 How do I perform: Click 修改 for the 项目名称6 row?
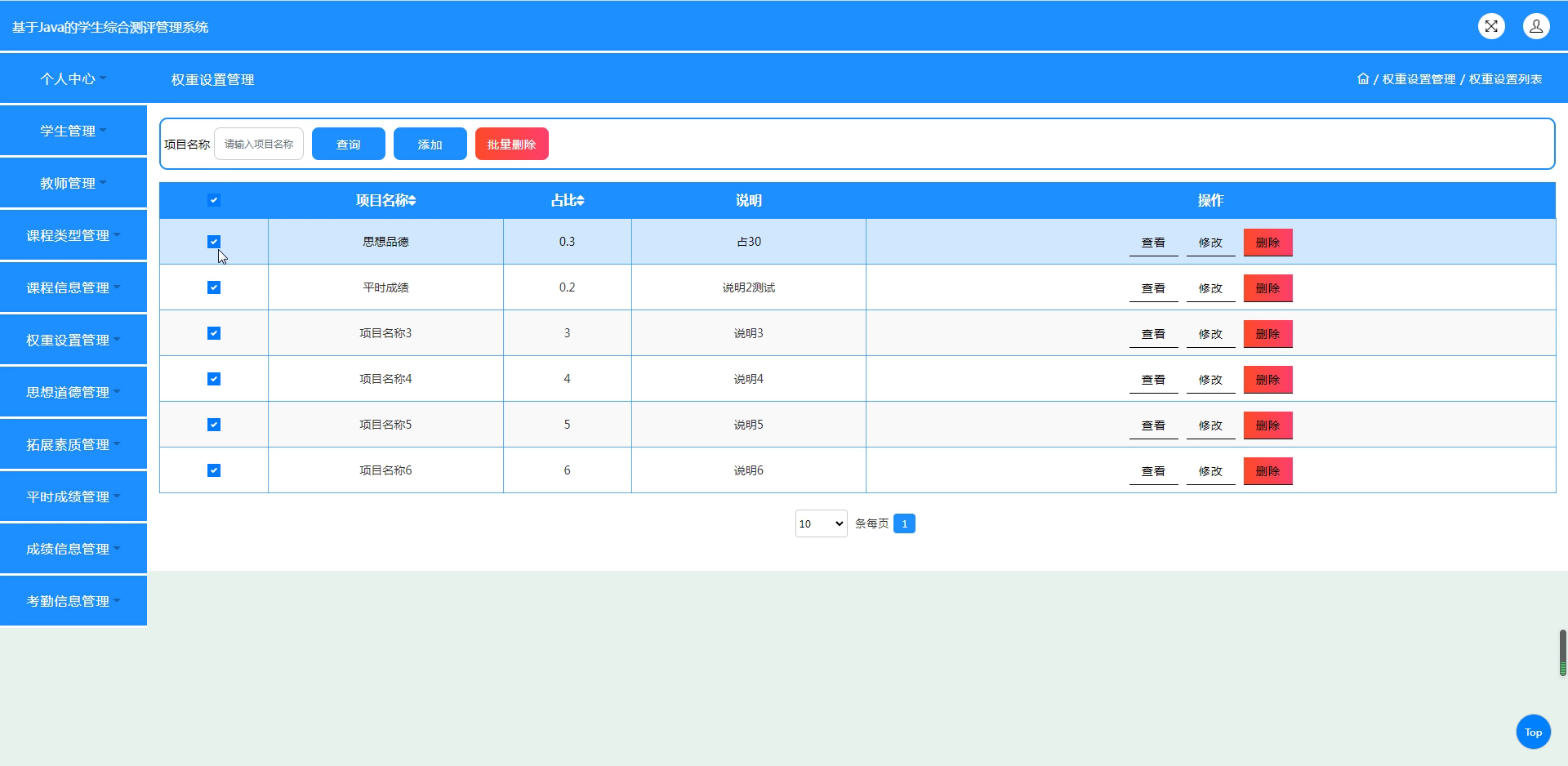coord(1210,471)
